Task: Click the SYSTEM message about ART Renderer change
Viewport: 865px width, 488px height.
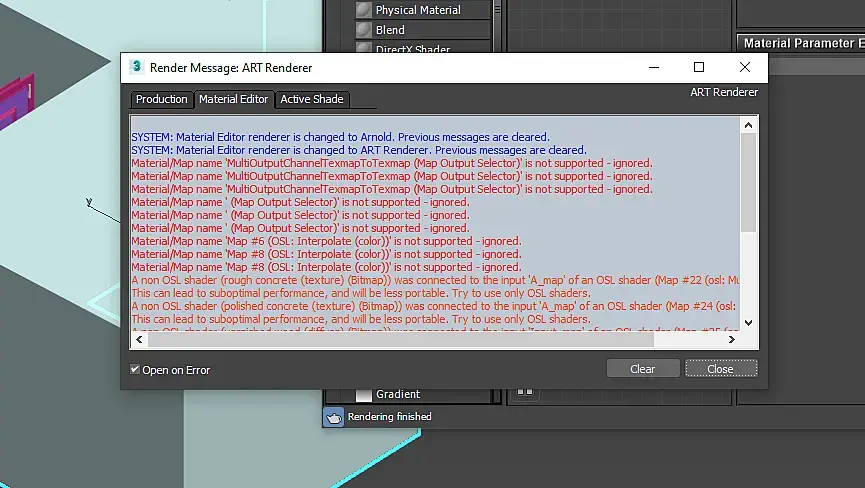Action: (x=359, y=150)
